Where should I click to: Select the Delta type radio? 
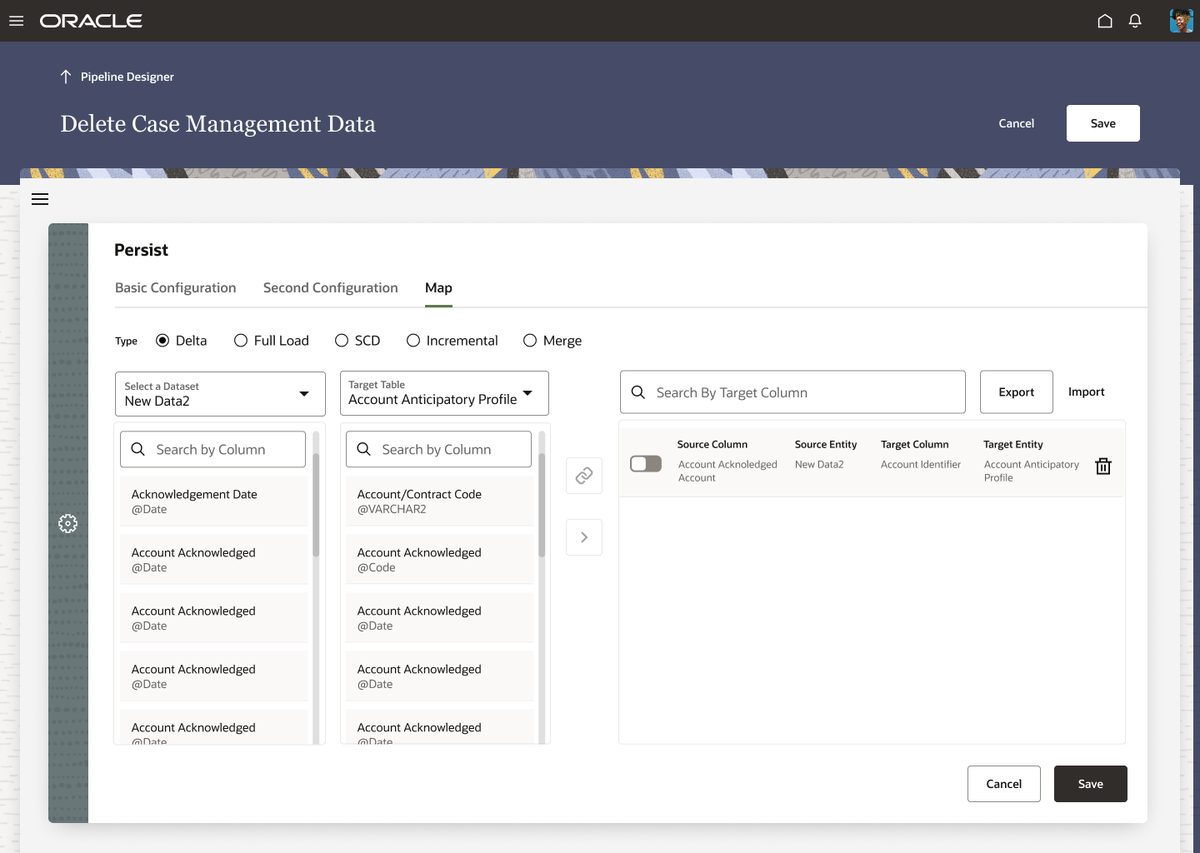163,341
